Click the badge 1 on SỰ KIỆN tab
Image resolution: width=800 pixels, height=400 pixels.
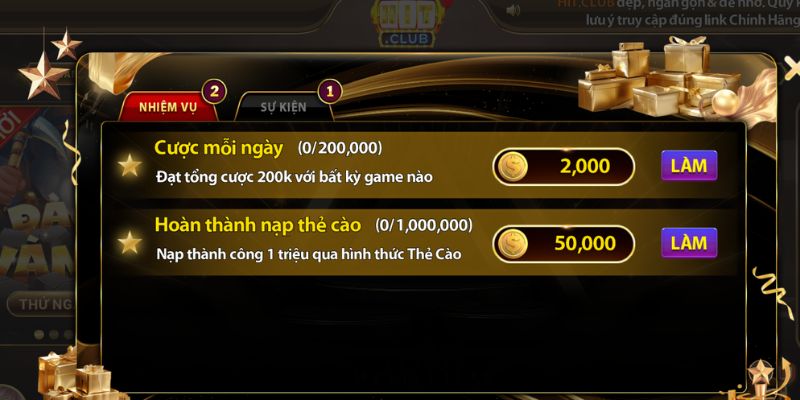coord(330,92)
